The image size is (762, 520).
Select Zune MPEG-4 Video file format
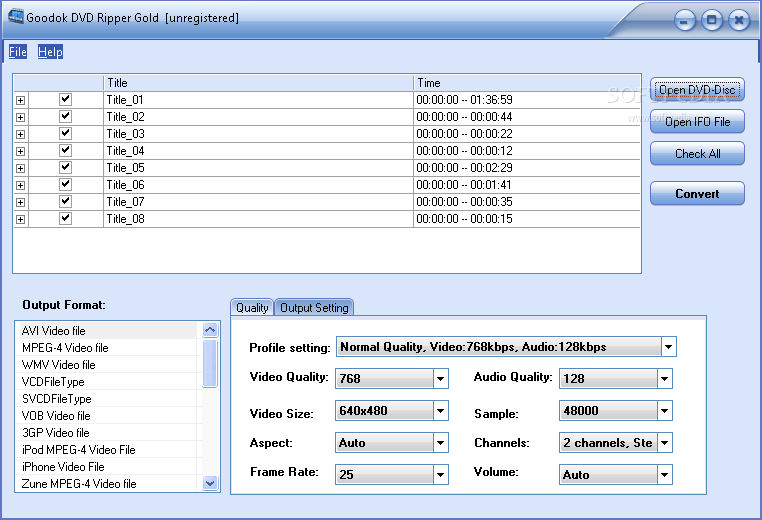click(x=108, y=484)
